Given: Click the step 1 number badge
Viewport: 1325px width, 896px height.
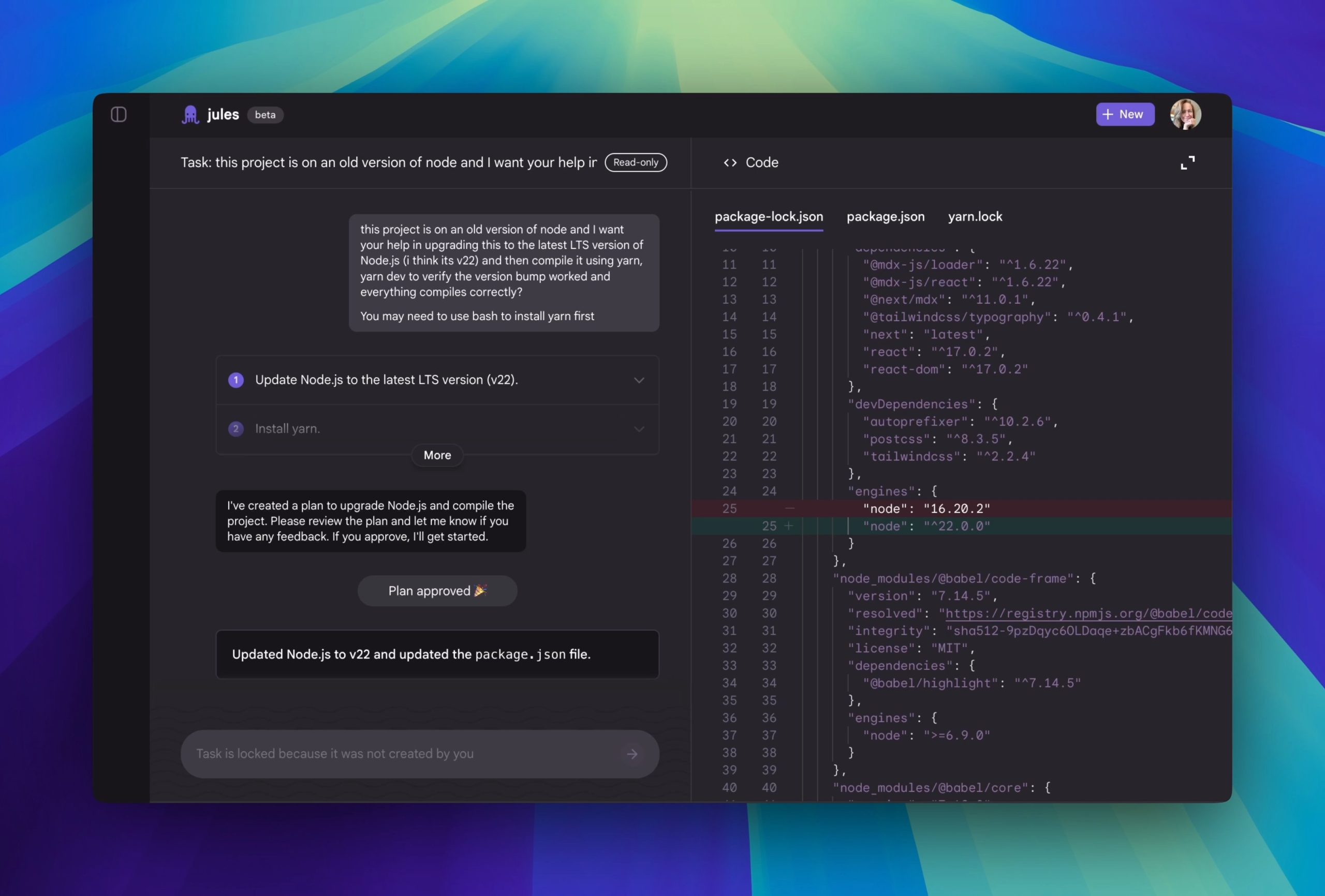Looking at the screenshot, I should (x=236, y=380).
